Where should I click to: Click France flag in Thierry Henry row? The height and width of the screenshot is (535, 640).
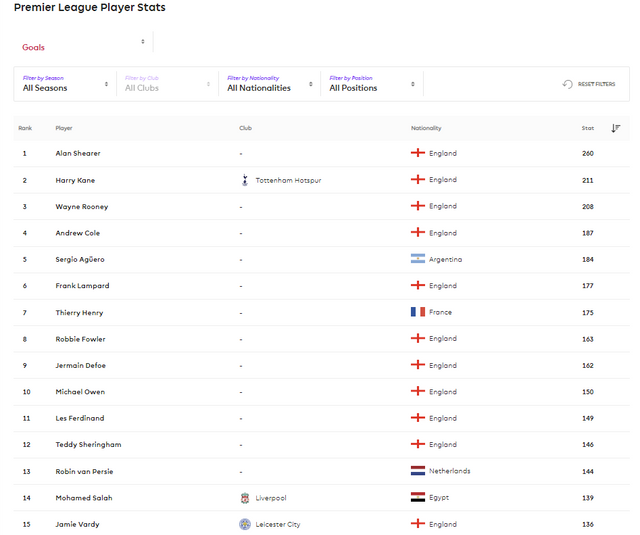coord(418,312)
